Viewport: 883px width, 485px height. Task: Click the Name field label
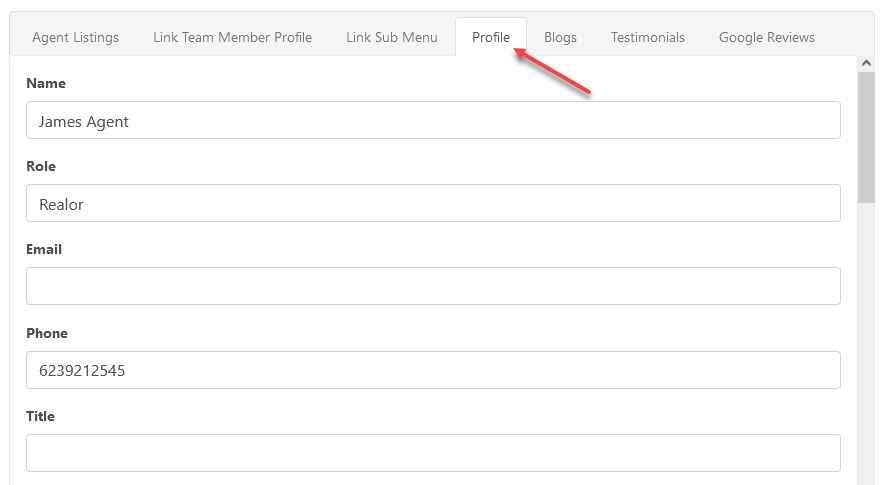coord(46,83)
